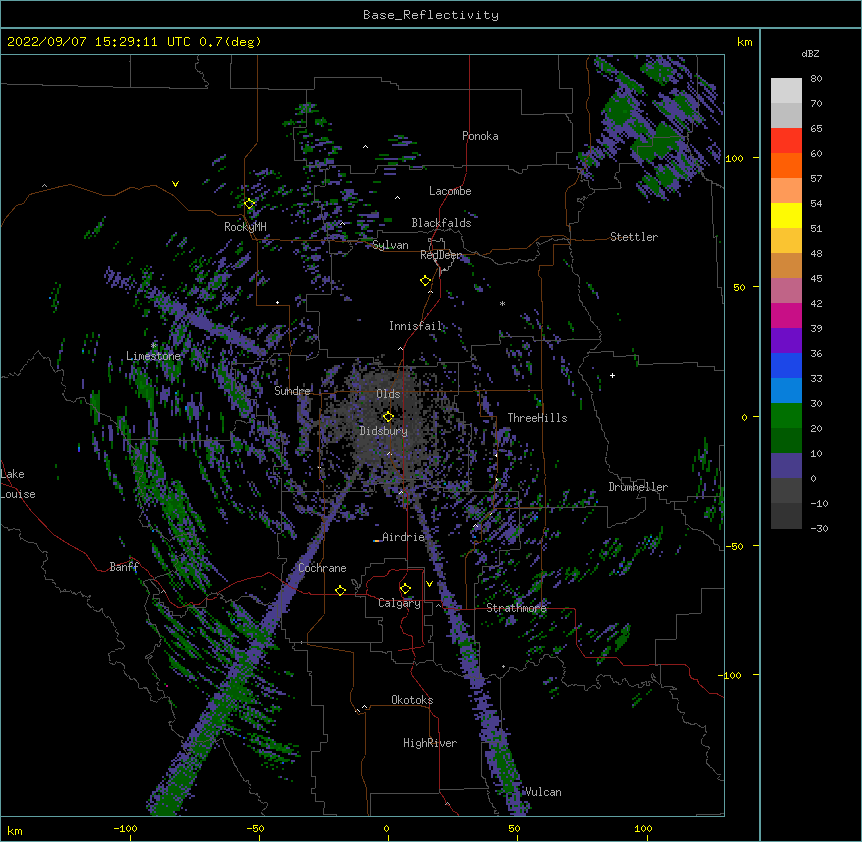Click the yellow marker above RockyMH
This screenshot has width=862, height=842.
(x=249, y=204)
